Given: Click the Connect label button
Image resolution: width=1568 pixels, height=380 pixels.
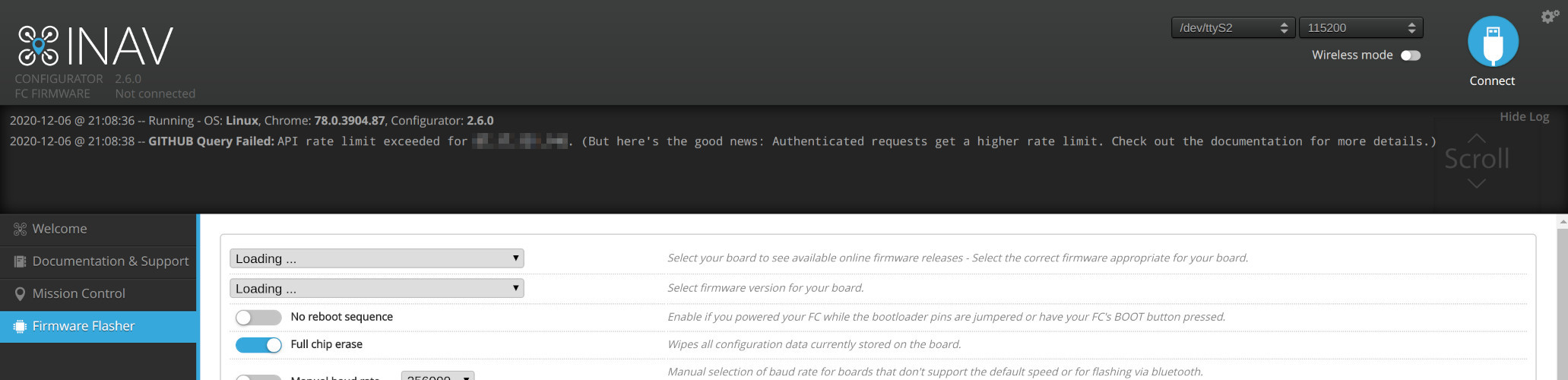Looking at the screenshot, I should [x=1492, y=81].
